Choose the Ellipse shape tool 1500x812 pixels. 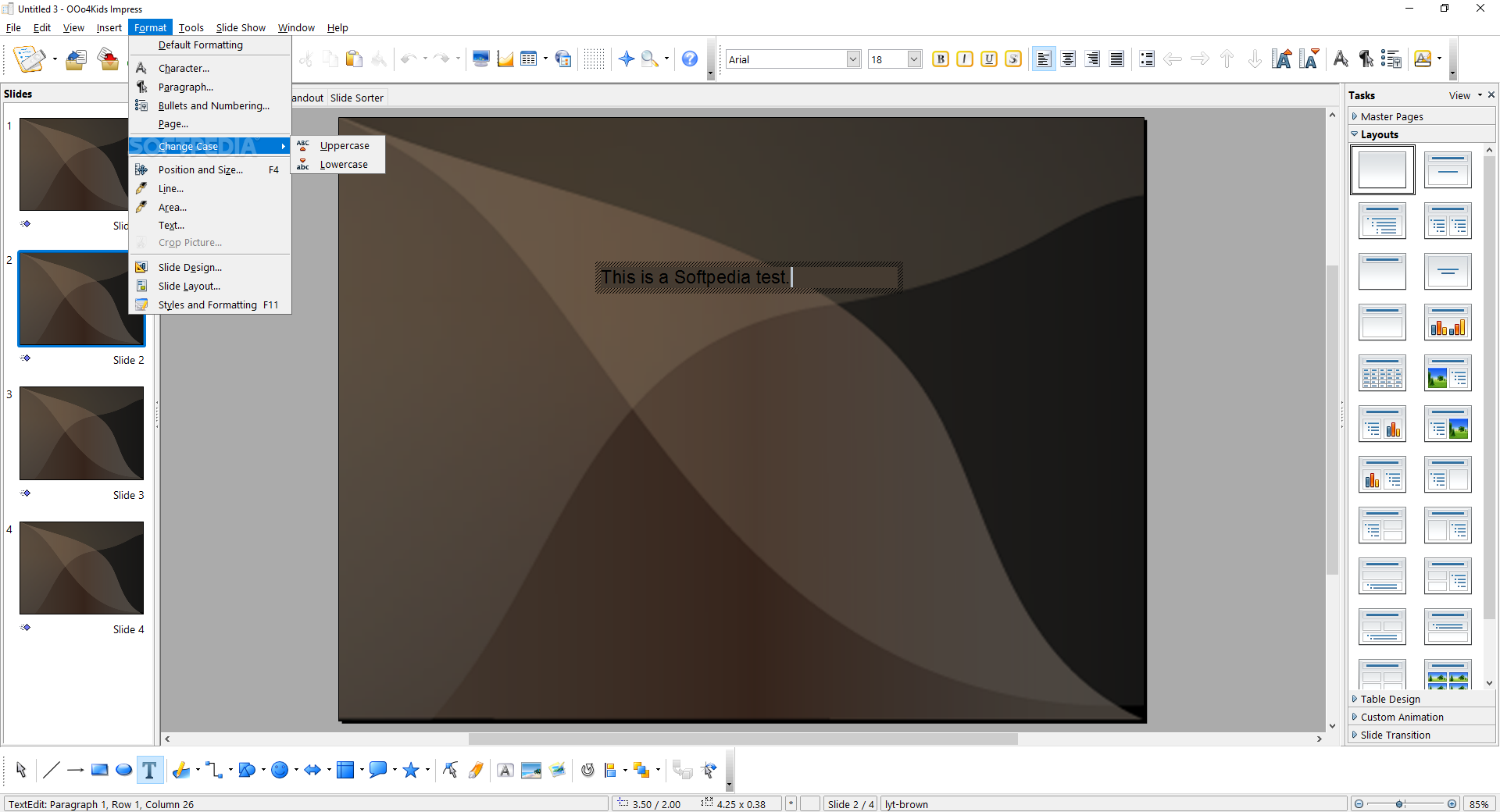pyautogui.click(x=123, y=770)
